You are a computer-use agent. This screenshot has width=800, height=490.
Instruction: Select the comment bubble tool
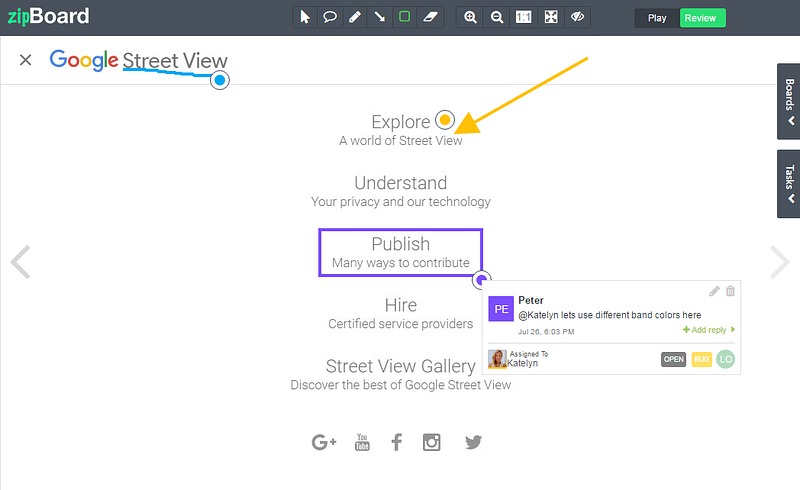pyautogui.click(x=330, y=17)
